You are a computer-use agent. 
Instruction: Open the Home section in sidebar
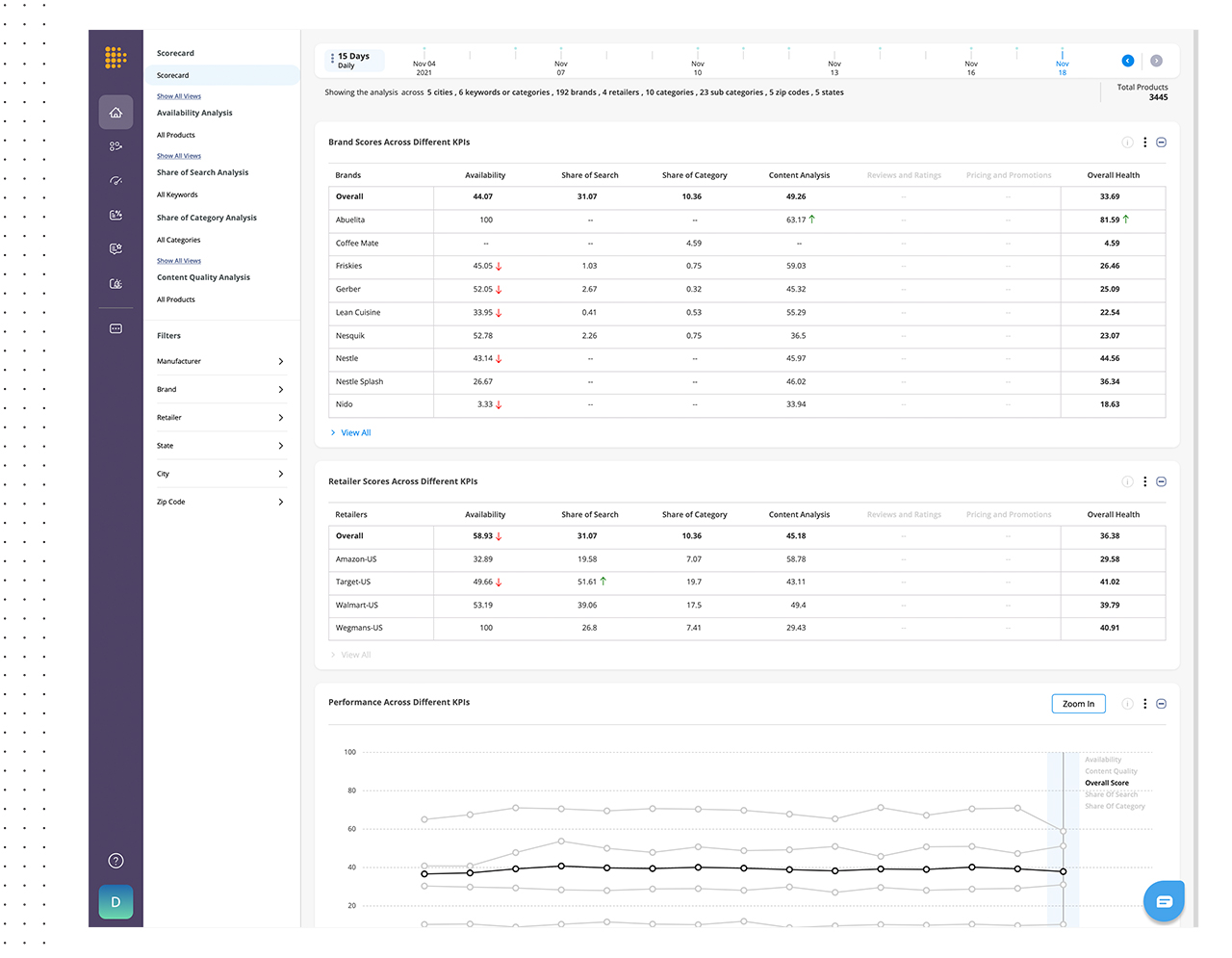(115, 113)
